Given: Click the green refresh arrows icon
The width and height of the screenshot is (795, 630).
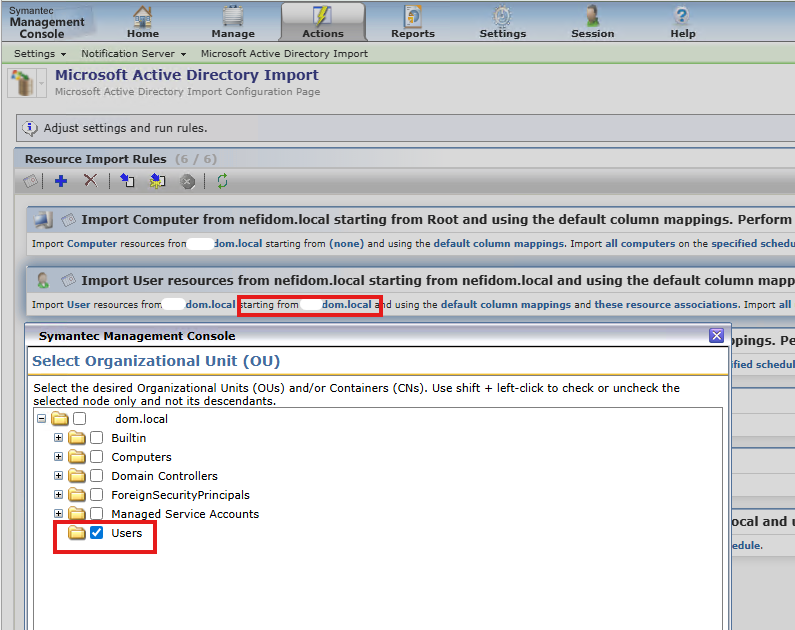Looking at the screenshot, I should [222, 181].
